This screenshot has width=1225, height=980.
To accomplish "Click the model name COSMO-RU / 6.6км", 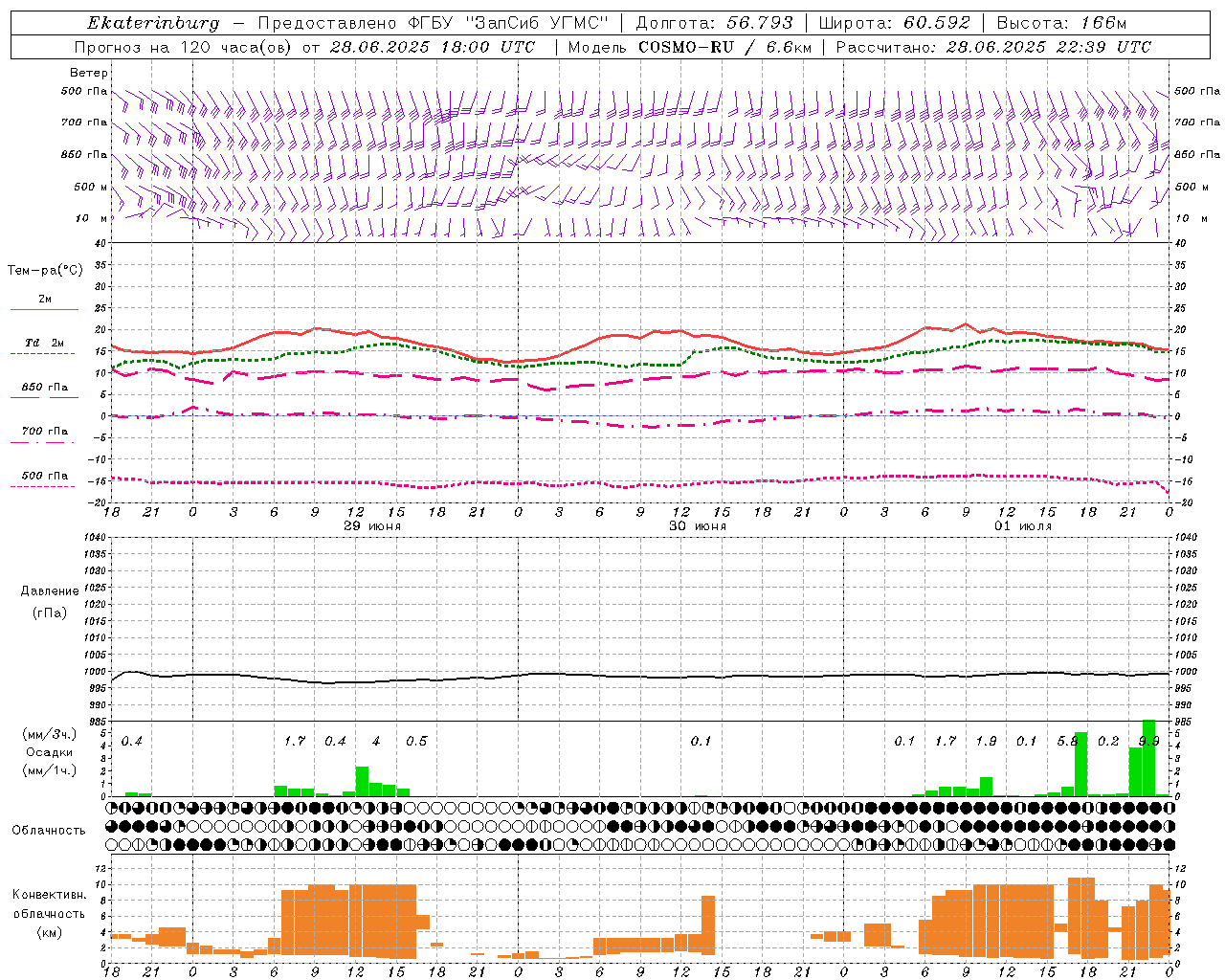I will [724, 47].
